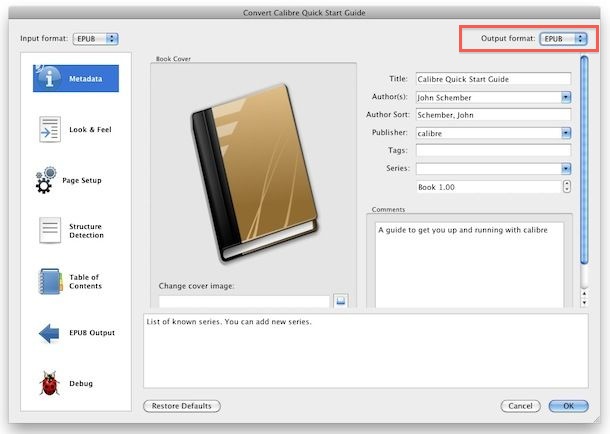Click the "Book Cover" group label

point(173,59)
